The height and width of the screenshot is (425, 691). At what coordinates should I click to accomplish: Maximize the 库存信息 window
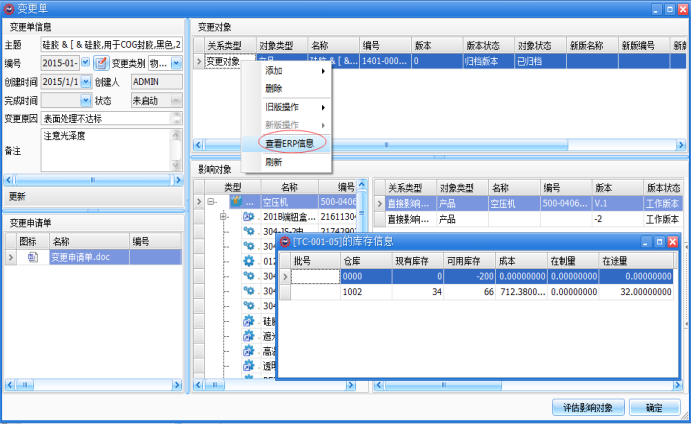point(659,242)
